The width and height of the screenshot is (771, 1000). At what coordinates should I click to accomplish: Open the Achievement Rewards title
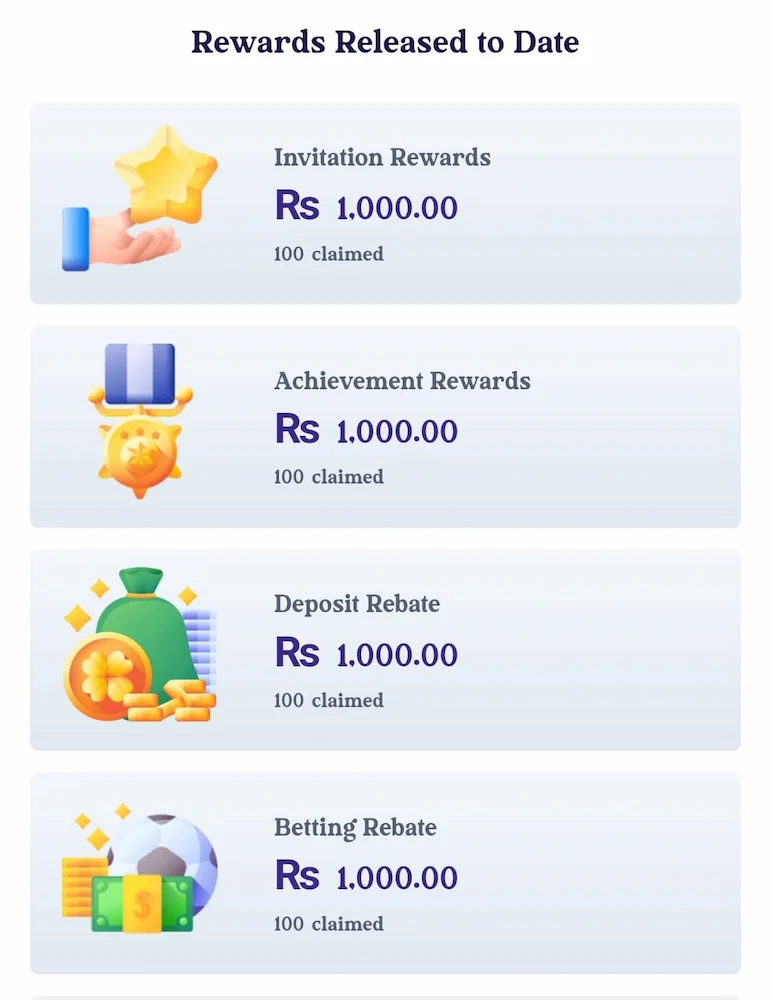pyautogui.click(x=402, y=381)
